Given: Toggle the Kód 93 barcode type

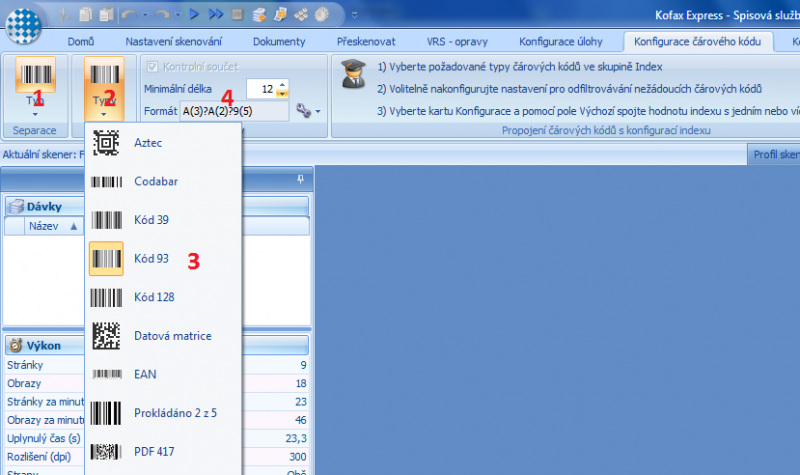Looking at the screenshot, I should pos(163,259).
